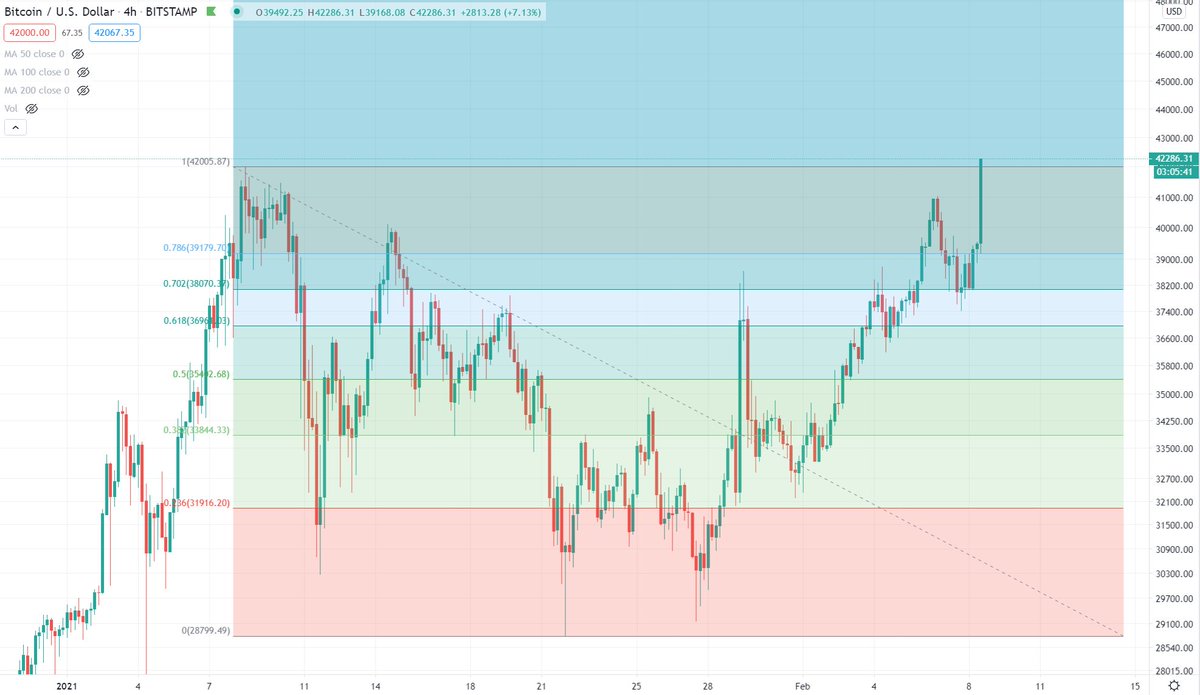1200x695 pixels.
Task: Collapse the indicator legend panel
Action: click(14, 127)
